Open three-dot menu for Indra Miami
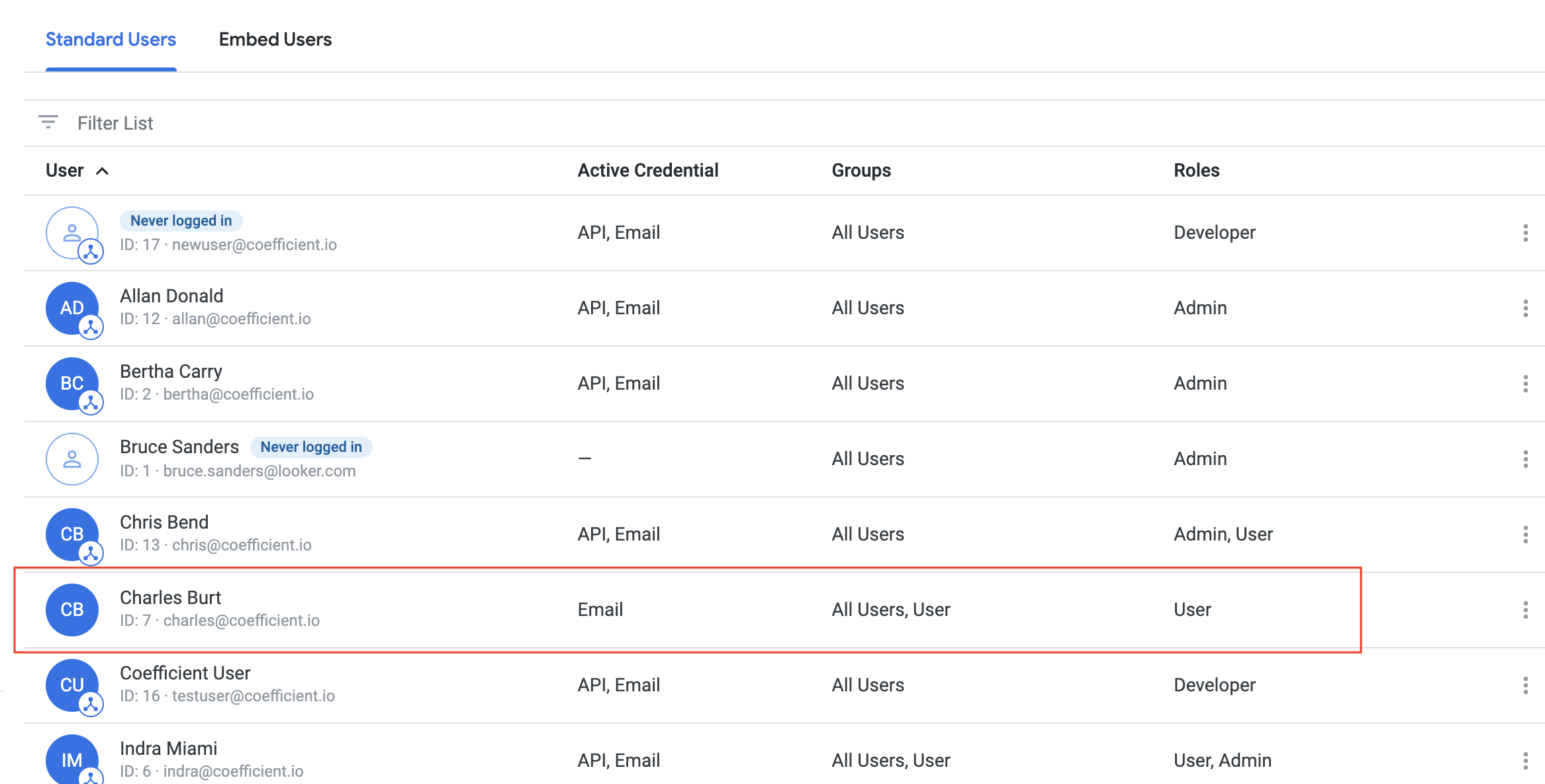Screen dimensions: 1545x784 pyautogui.click(x=1525, y=761)
